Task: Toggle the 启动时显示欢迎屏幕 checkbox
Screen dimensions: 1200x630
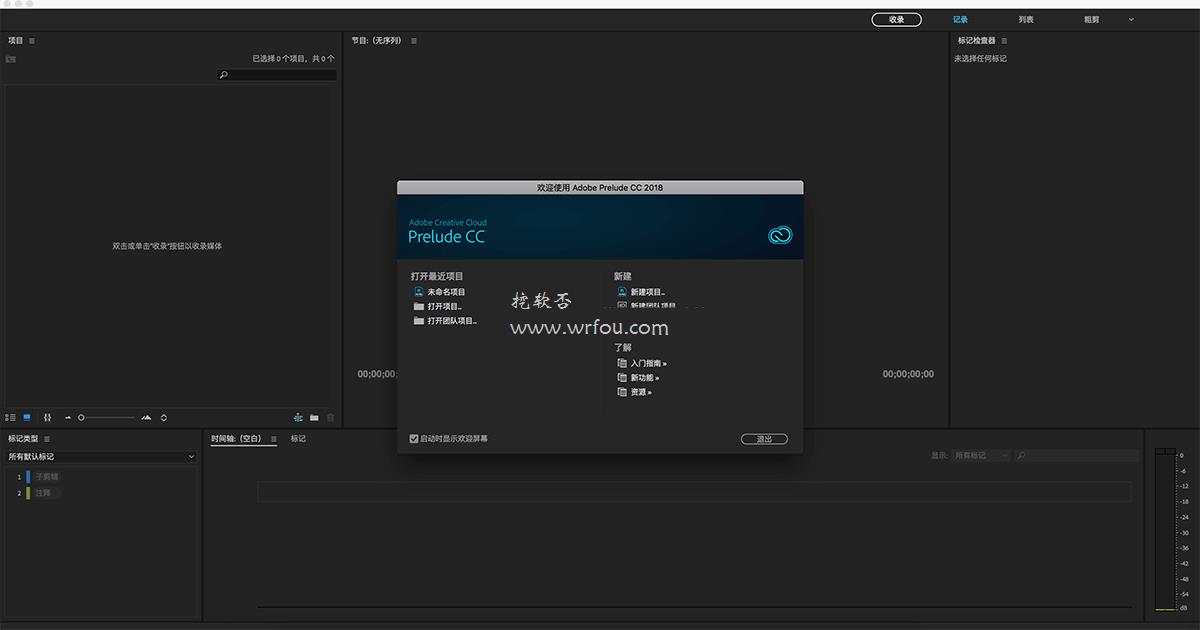Action: tap(414, 439)
